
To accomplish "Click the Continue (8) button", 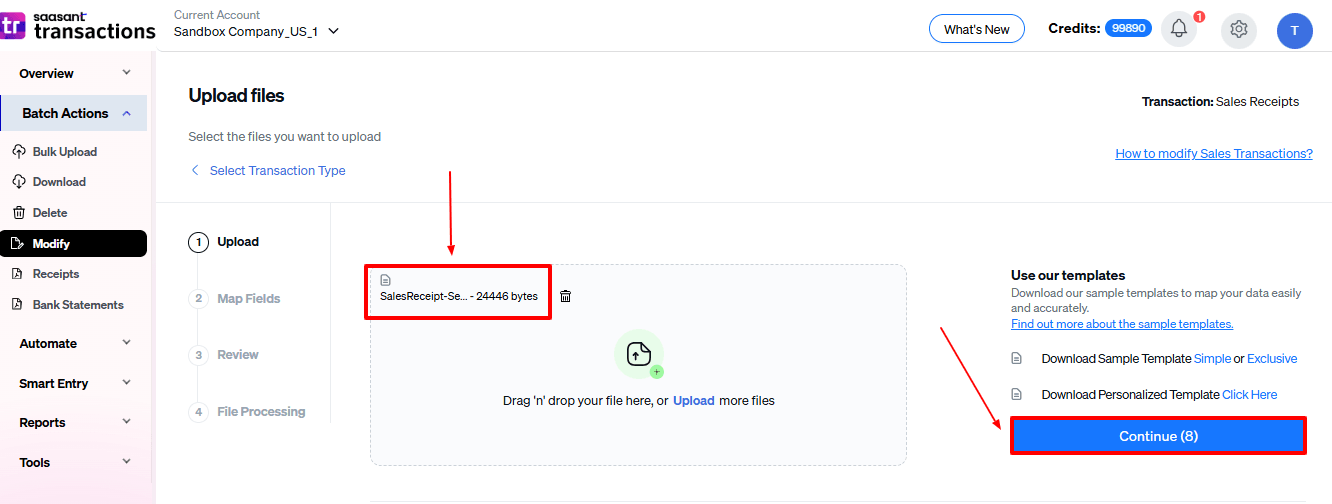I will (1158, 436).
